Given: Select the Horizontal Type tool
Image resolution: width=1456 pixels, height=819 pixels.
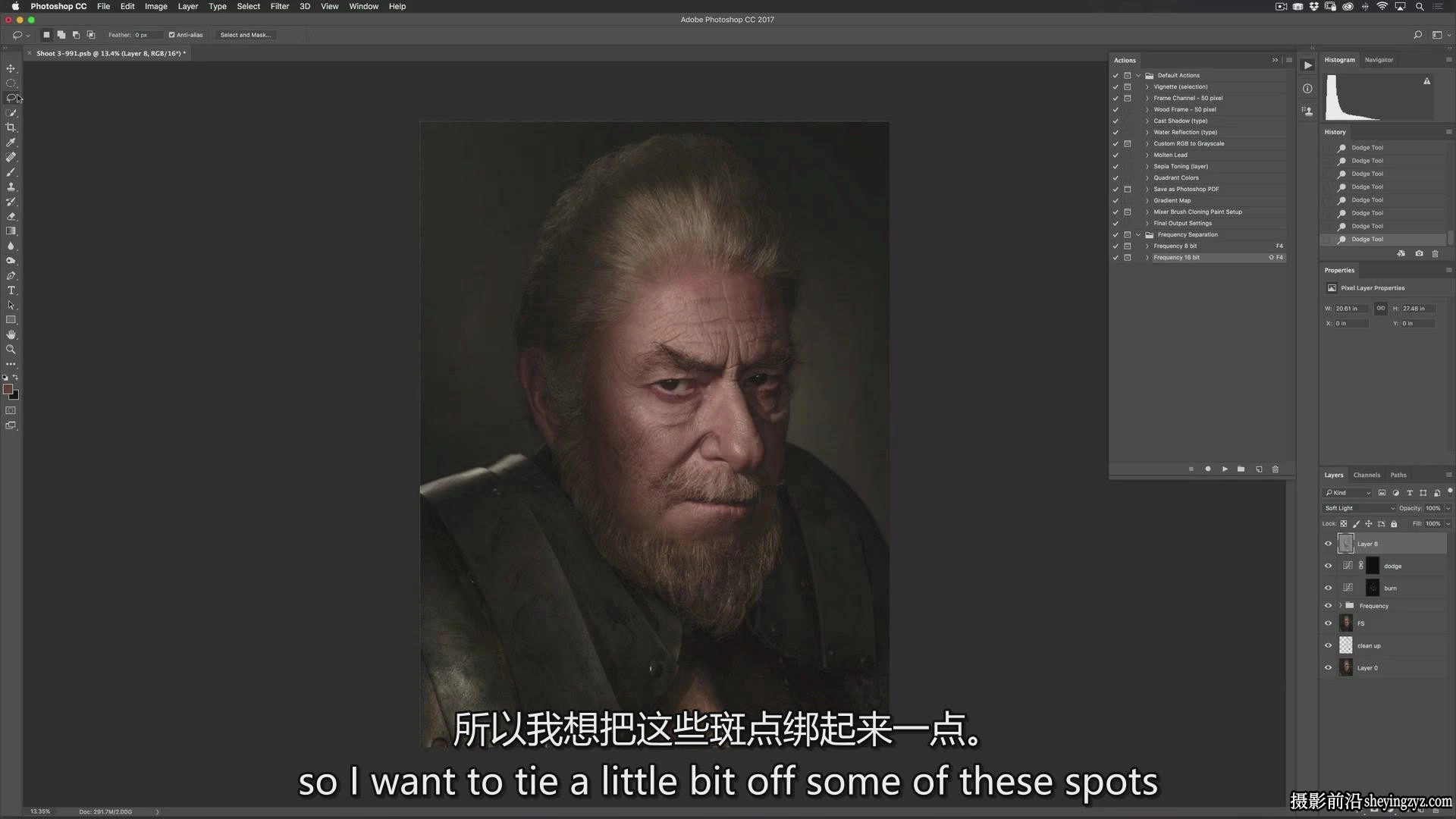Looking at the screenshot, I should pyautogui.click(x=11, y=290).
